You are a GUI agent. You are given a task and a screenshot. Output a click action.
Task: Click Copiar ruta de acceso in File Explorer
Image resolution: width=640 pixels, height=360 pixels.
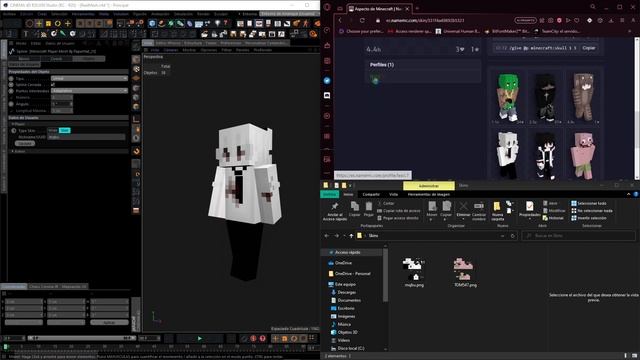tap(399, 211)
